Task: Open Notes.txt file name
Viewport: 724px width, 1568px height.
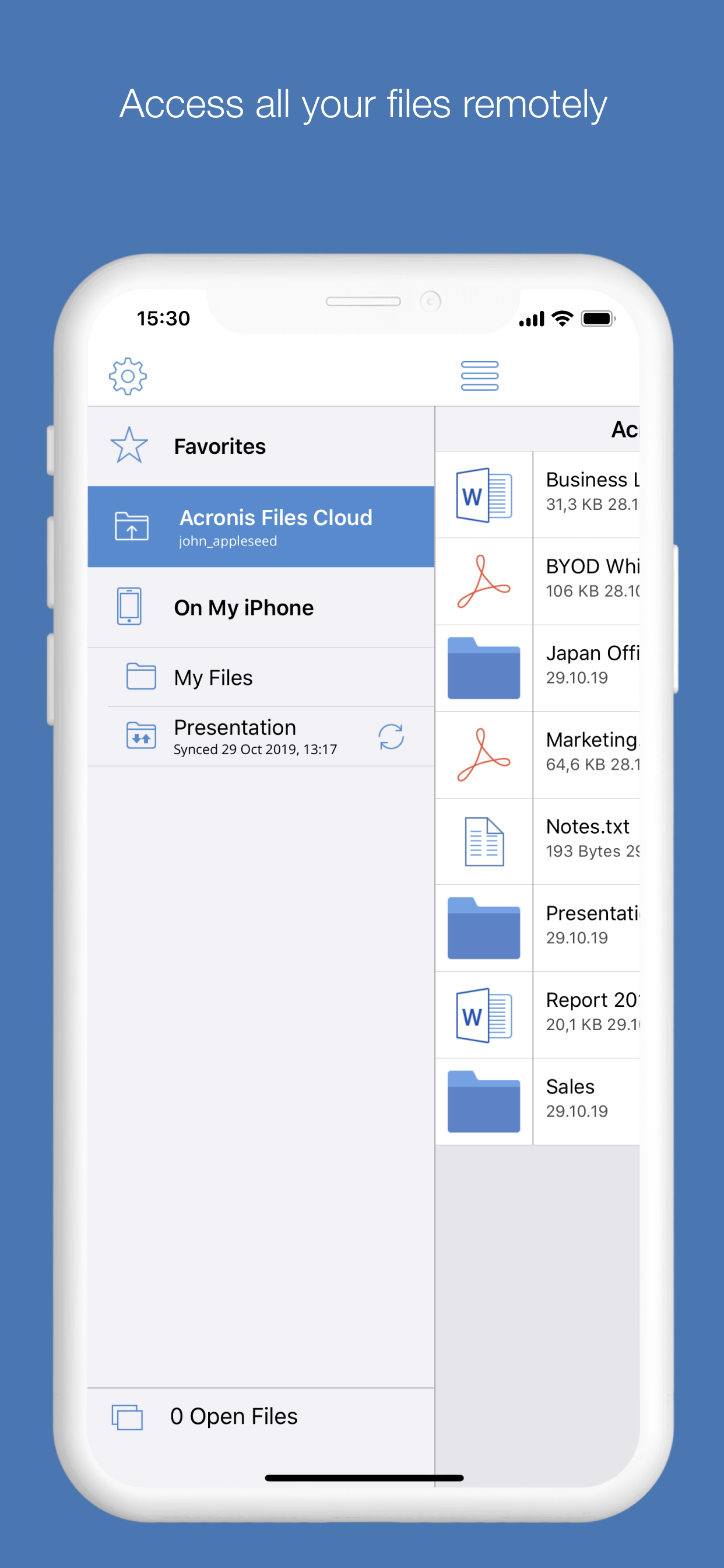Action: pyautogui.click(x=588, y=827)
